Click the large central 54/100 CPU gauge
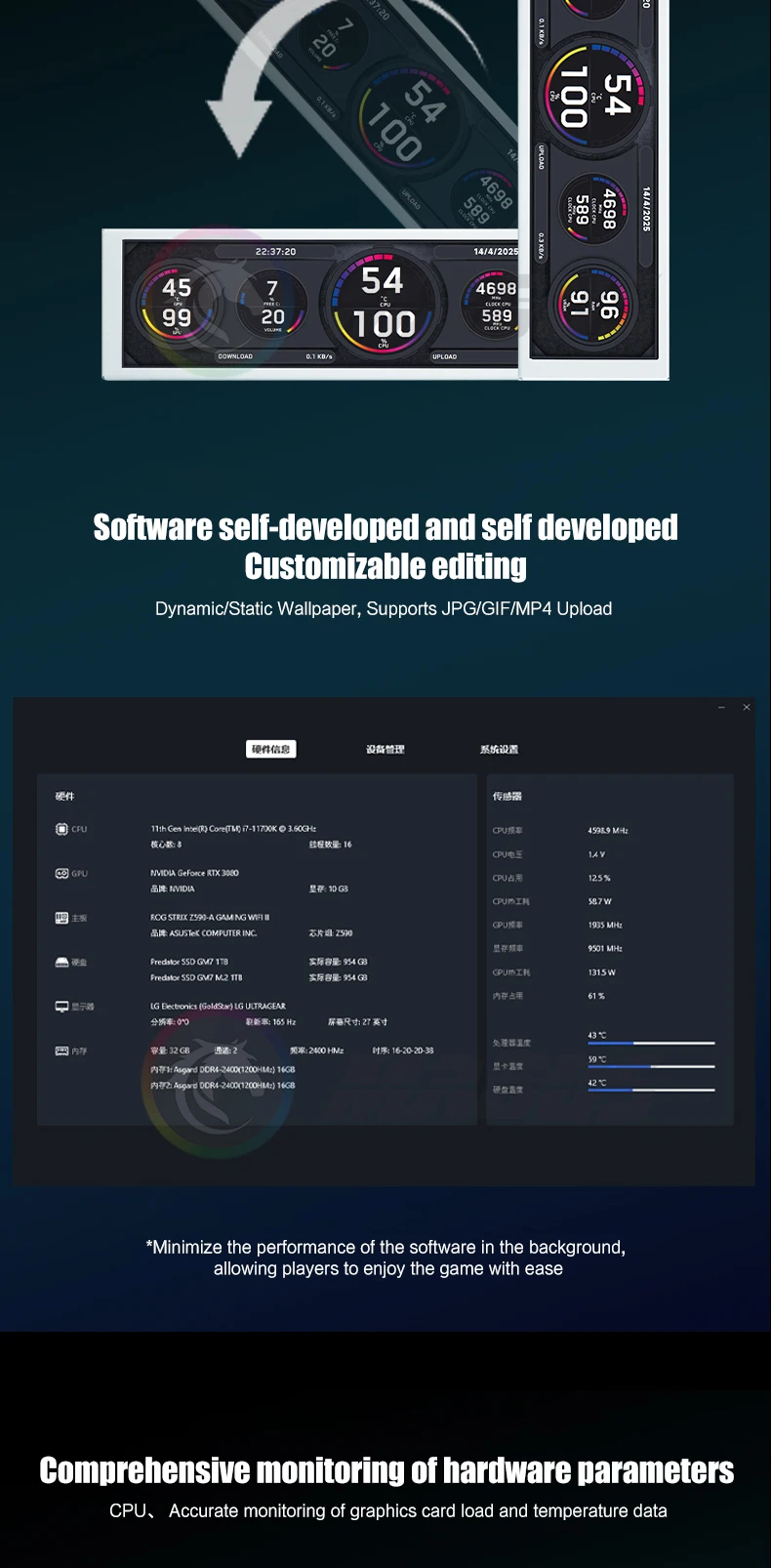This screenshot has width=771, height=1568. 384,303
